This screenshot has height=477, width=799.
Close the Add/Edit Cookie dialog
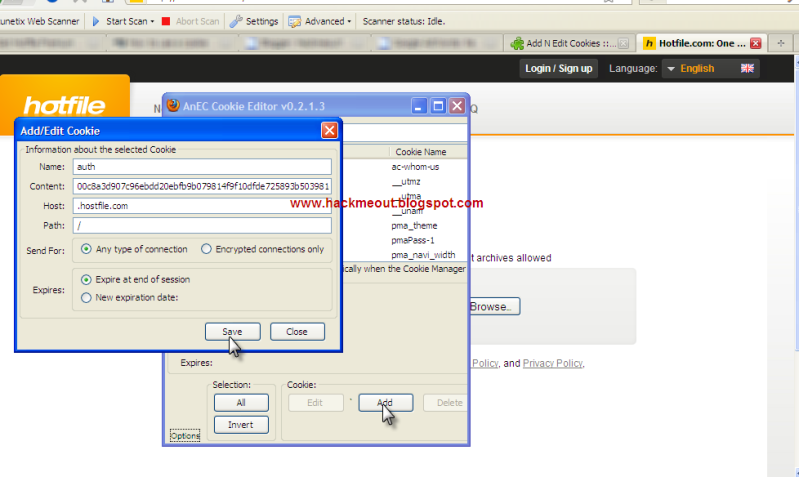[x=329, y=130]
